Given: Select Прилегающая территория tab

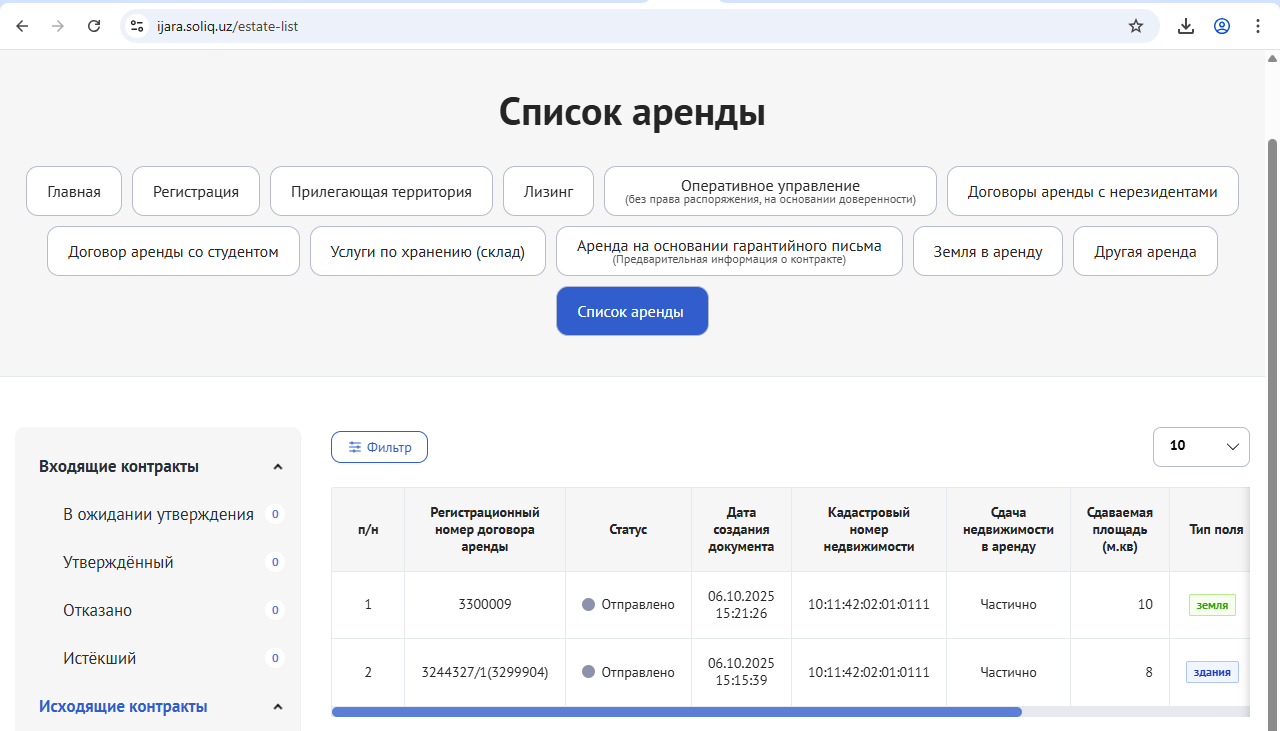Looking at the screenshot, I should [x=381, y=191].
